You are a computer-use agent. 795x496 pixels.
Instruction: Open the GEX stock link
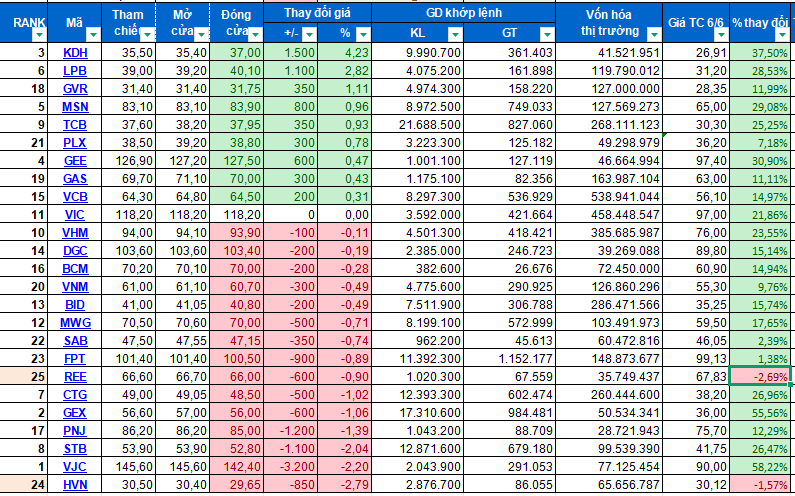(x=75, y=413)
